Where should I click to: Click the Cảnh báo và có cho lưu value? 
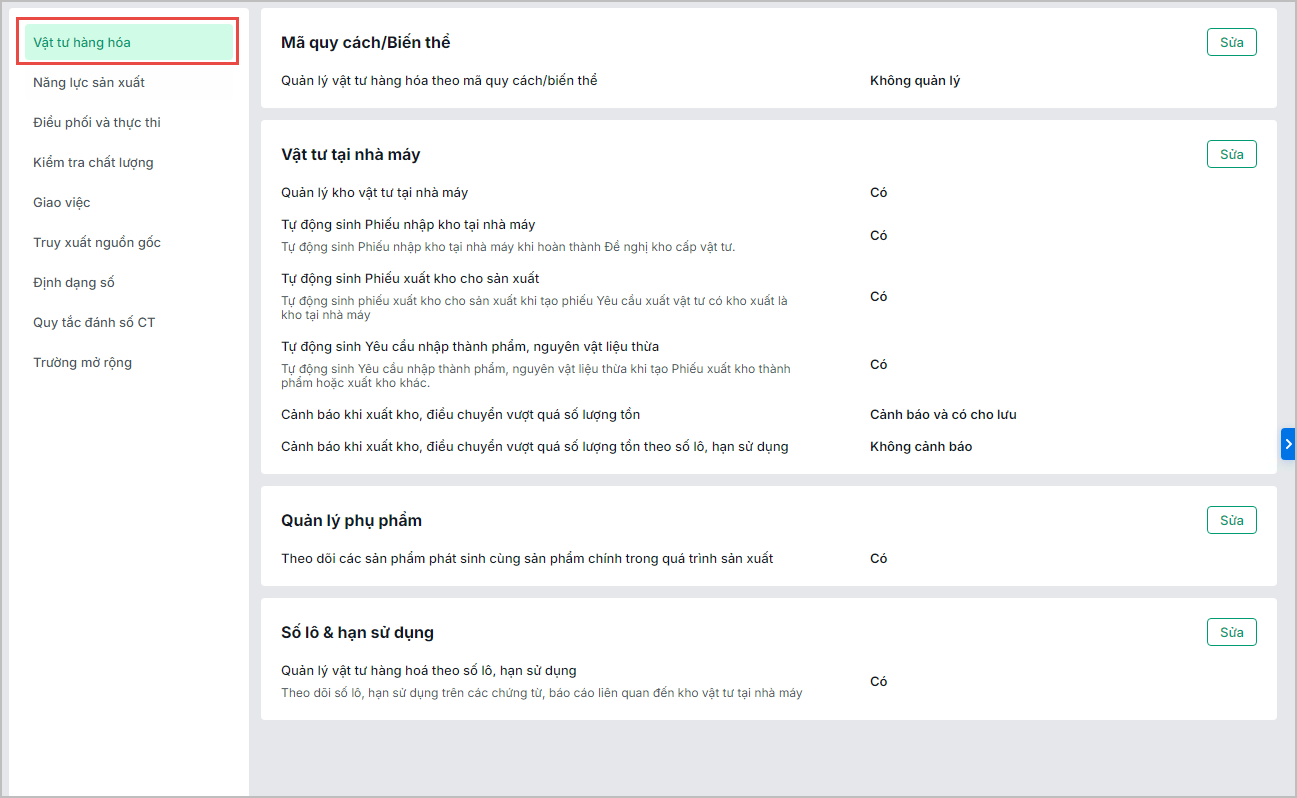(943, 414)
